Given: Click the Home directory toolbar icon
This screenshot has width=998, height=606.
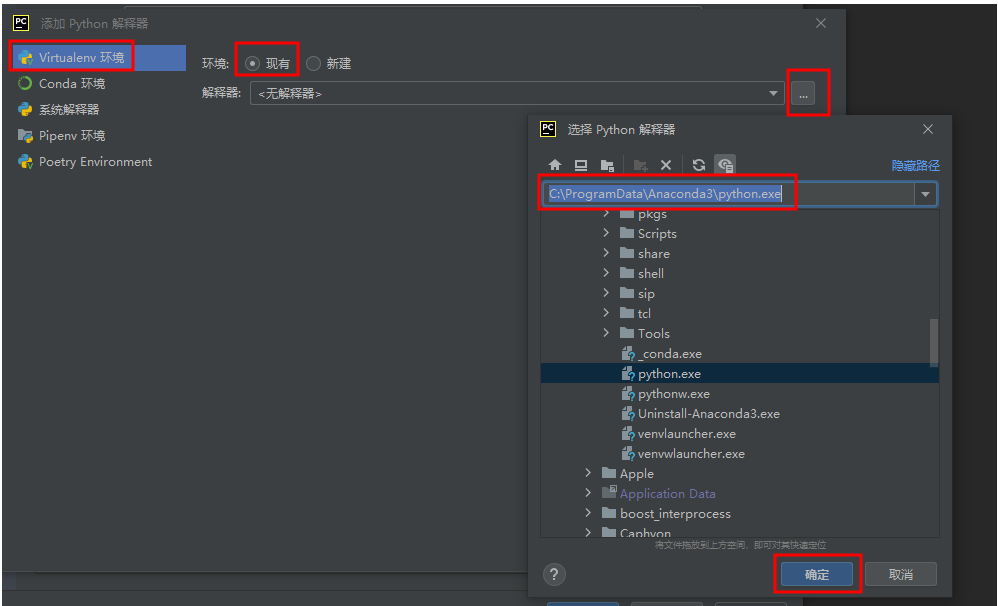Looking at the screenshot, I should (555, 165).
